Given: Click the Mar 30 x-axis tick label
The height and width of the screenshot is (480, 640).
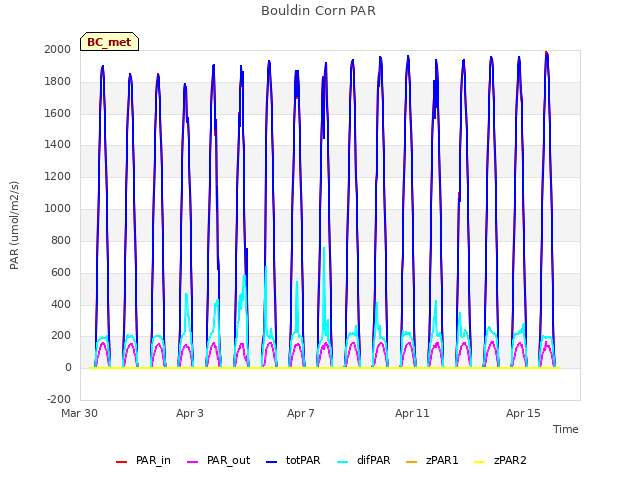Looking at the screenshot, I should (80, 413).
